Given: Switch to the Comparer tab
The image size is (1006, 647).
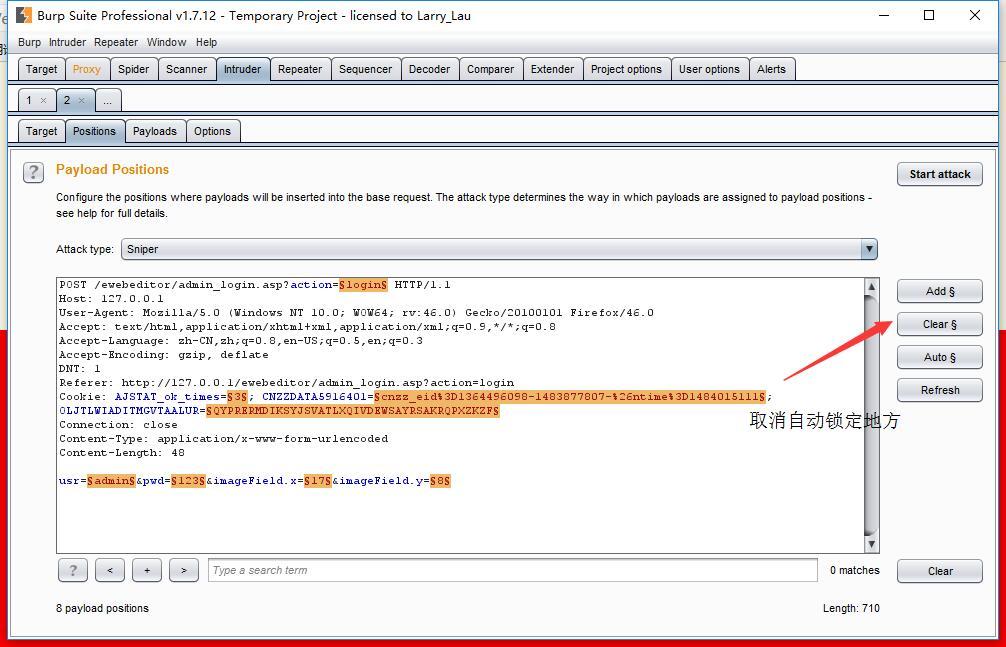Looking at the screenshot, I should click(x=490, y=69).
